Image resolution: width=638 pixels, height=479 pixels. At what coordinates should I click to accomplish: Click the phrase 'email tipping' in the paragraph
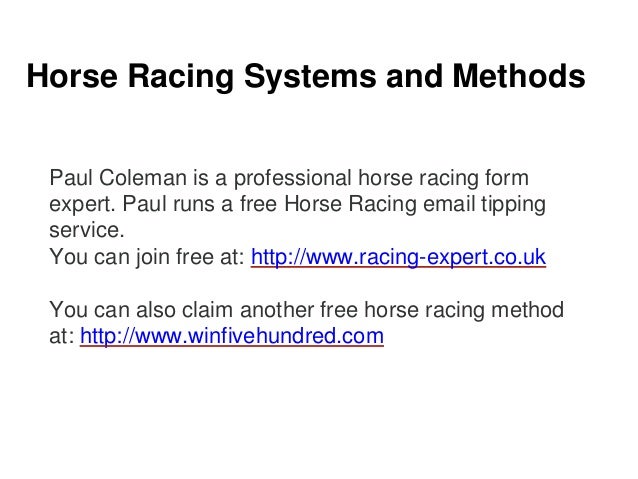[484, 204]
